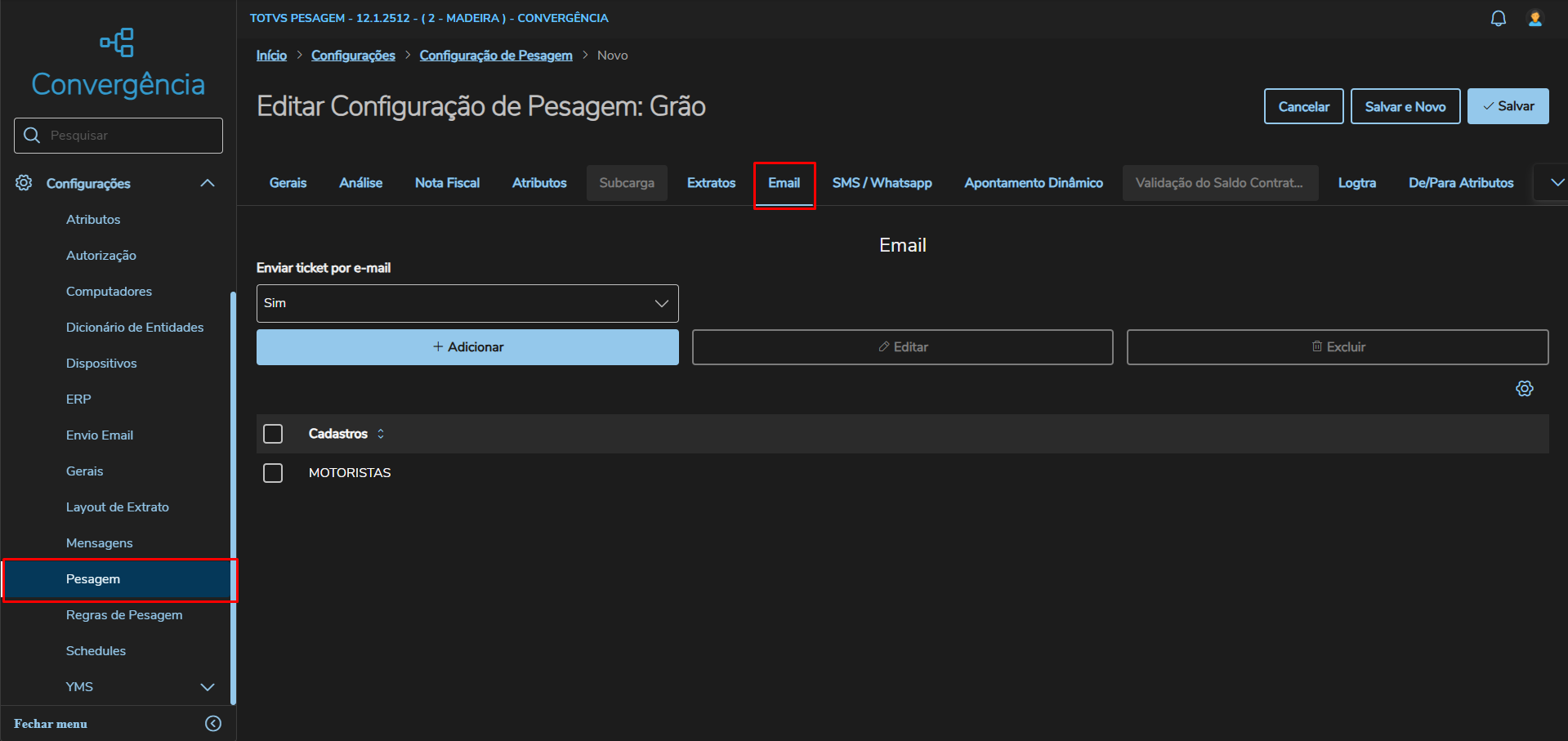This screenshot has width=1568, height=741.
Task: Click the Cancelar button
Action: coord(1304,106)
